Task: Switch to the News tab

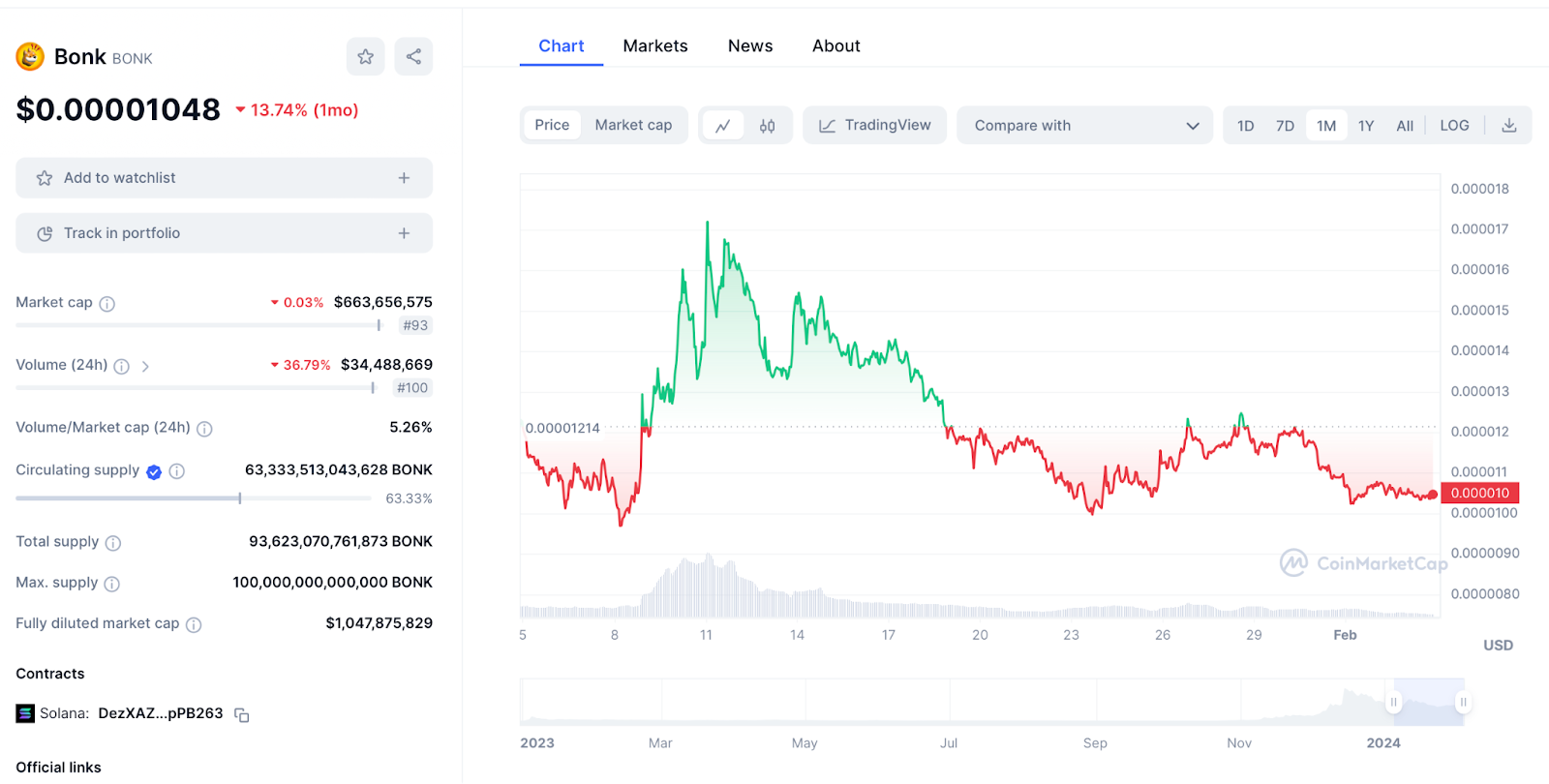Action: (750, 46)
